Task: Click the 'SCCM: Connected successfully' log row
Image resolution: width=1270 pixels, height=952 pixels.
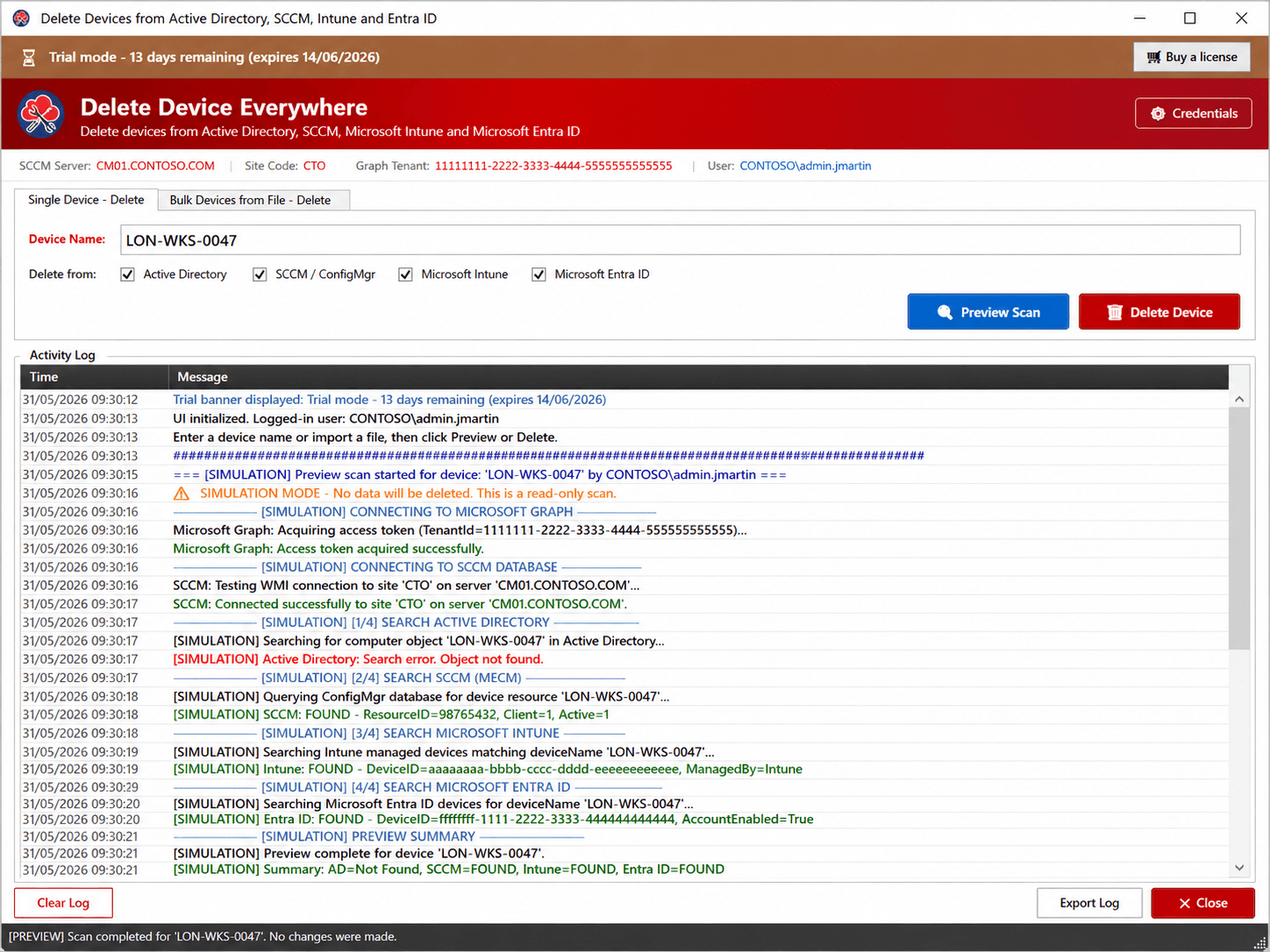Action: click(x=624, y=604)
